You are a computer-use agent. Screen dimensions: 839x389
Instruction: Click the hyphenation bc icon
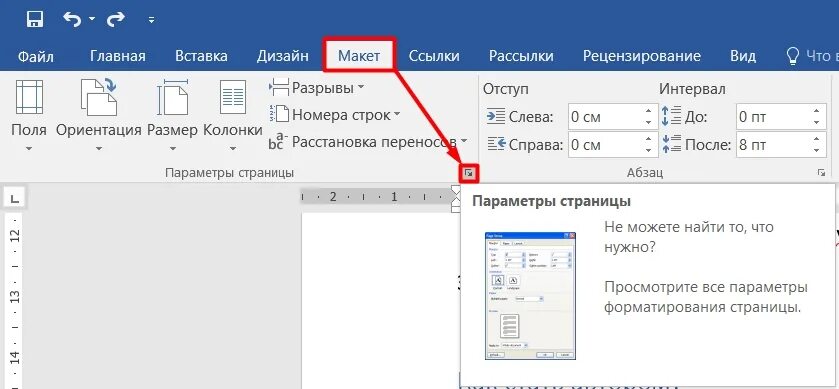pos(278,142)
